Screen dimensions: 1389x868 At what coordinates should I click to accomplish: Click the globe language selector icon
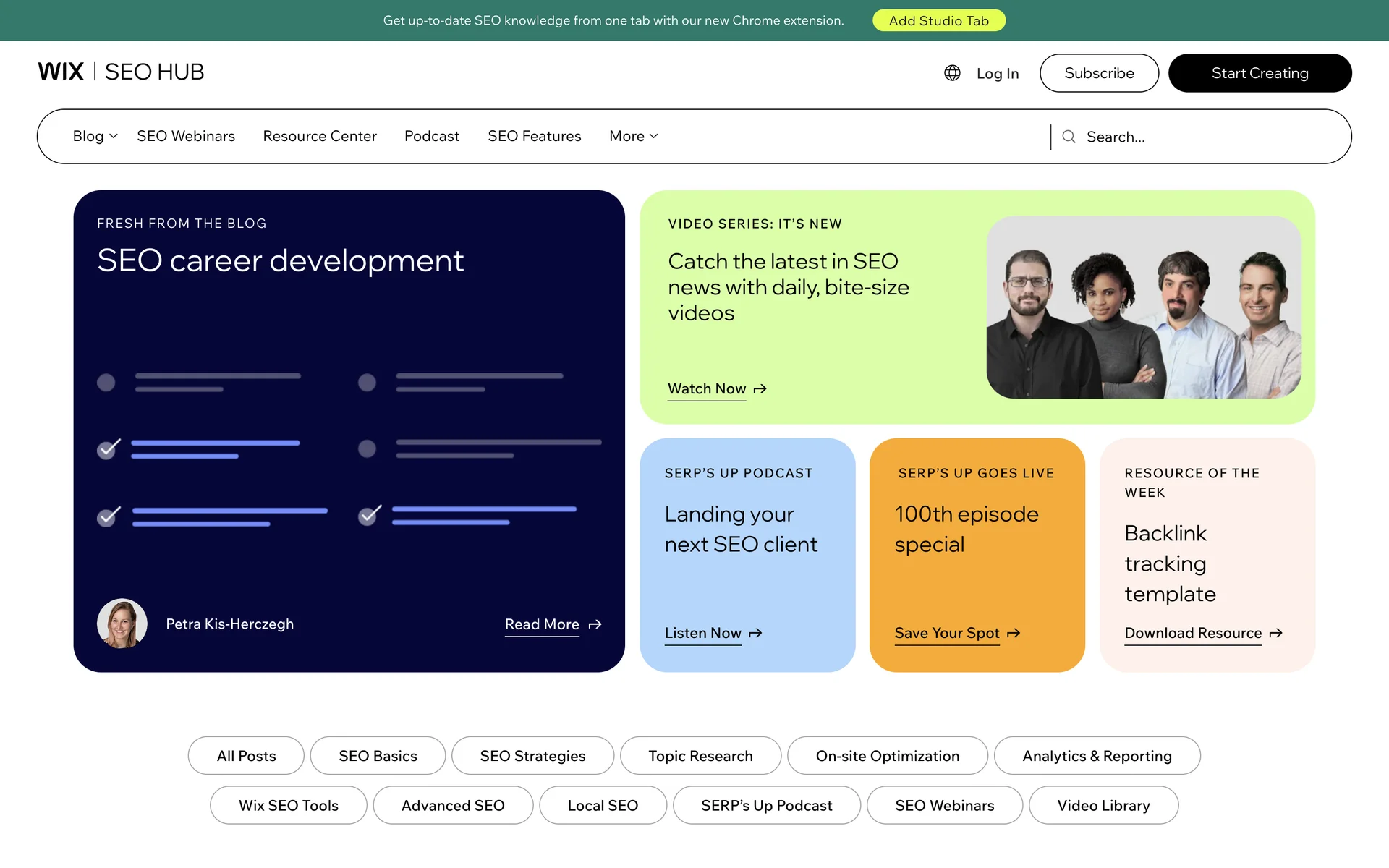[952, 73]
